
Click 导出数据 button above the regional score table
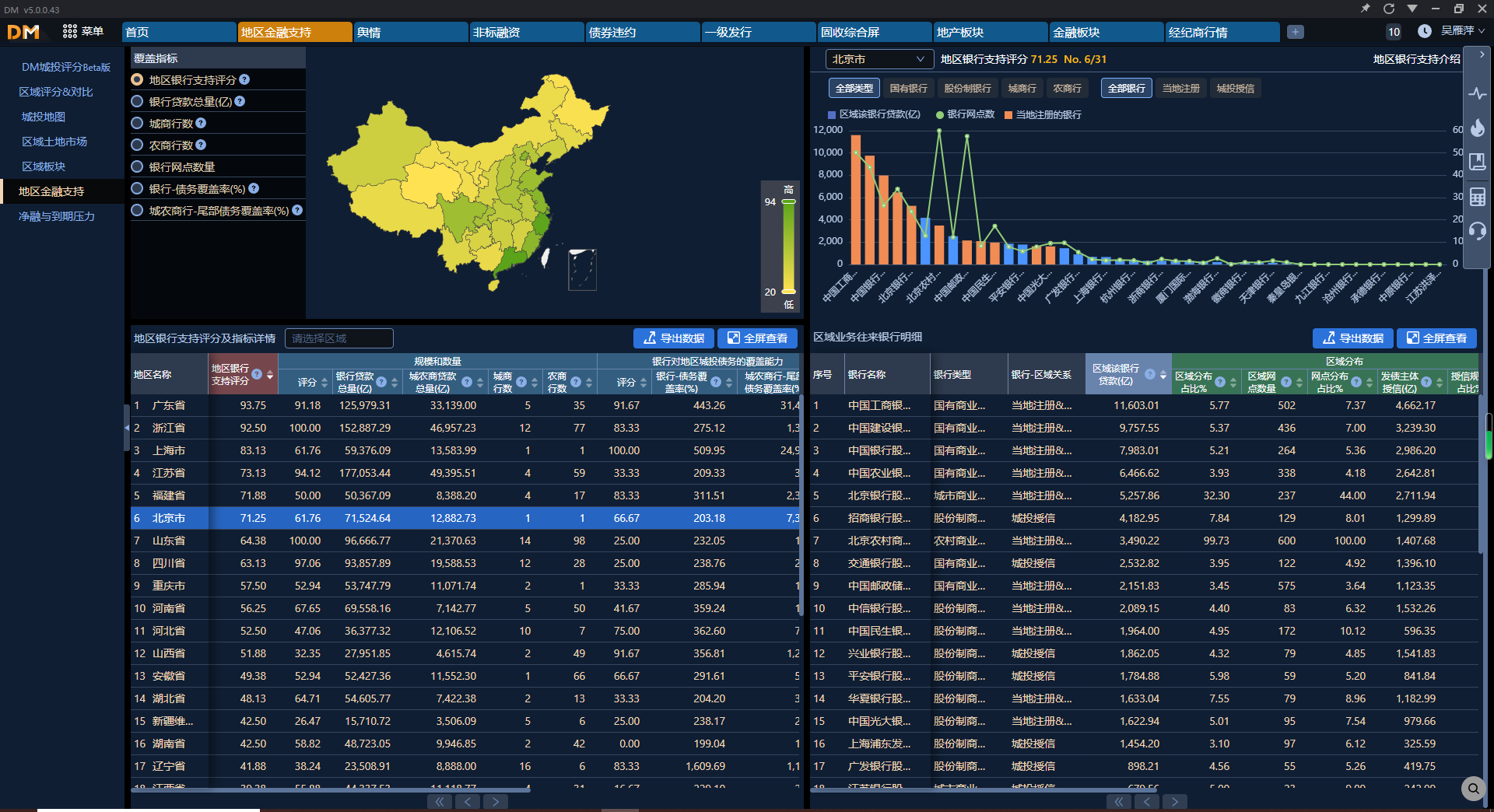click(673, 338)
